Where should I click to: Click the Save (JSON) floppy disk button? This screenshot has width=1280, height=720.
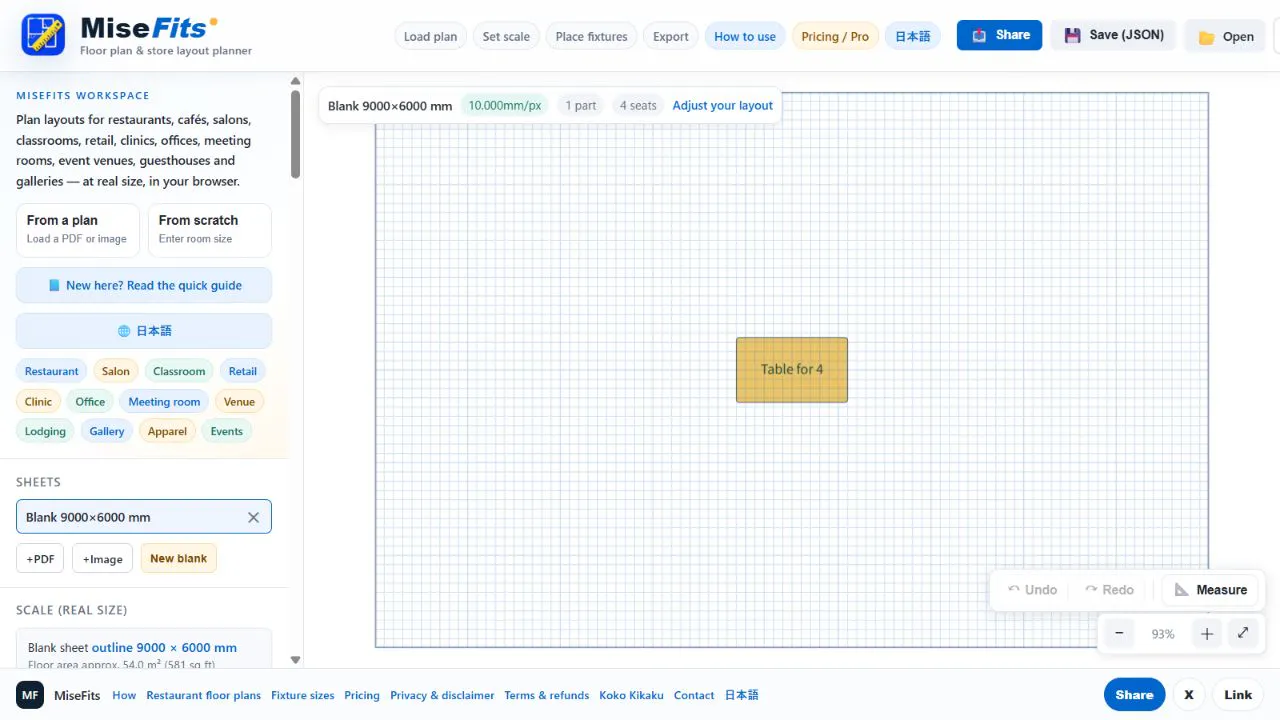point(1113,35)
